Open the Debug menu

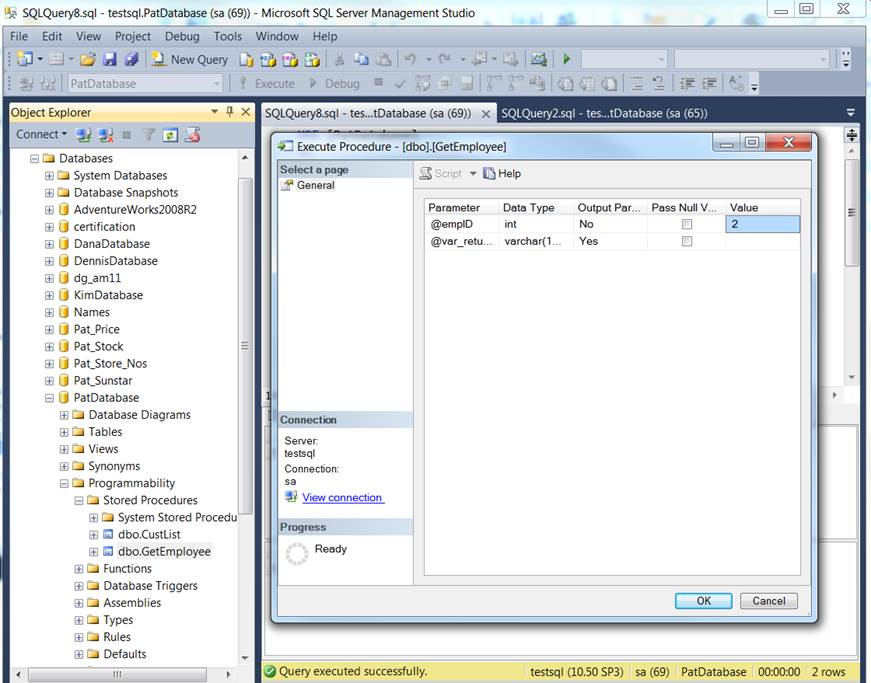[x=182, y=36]
